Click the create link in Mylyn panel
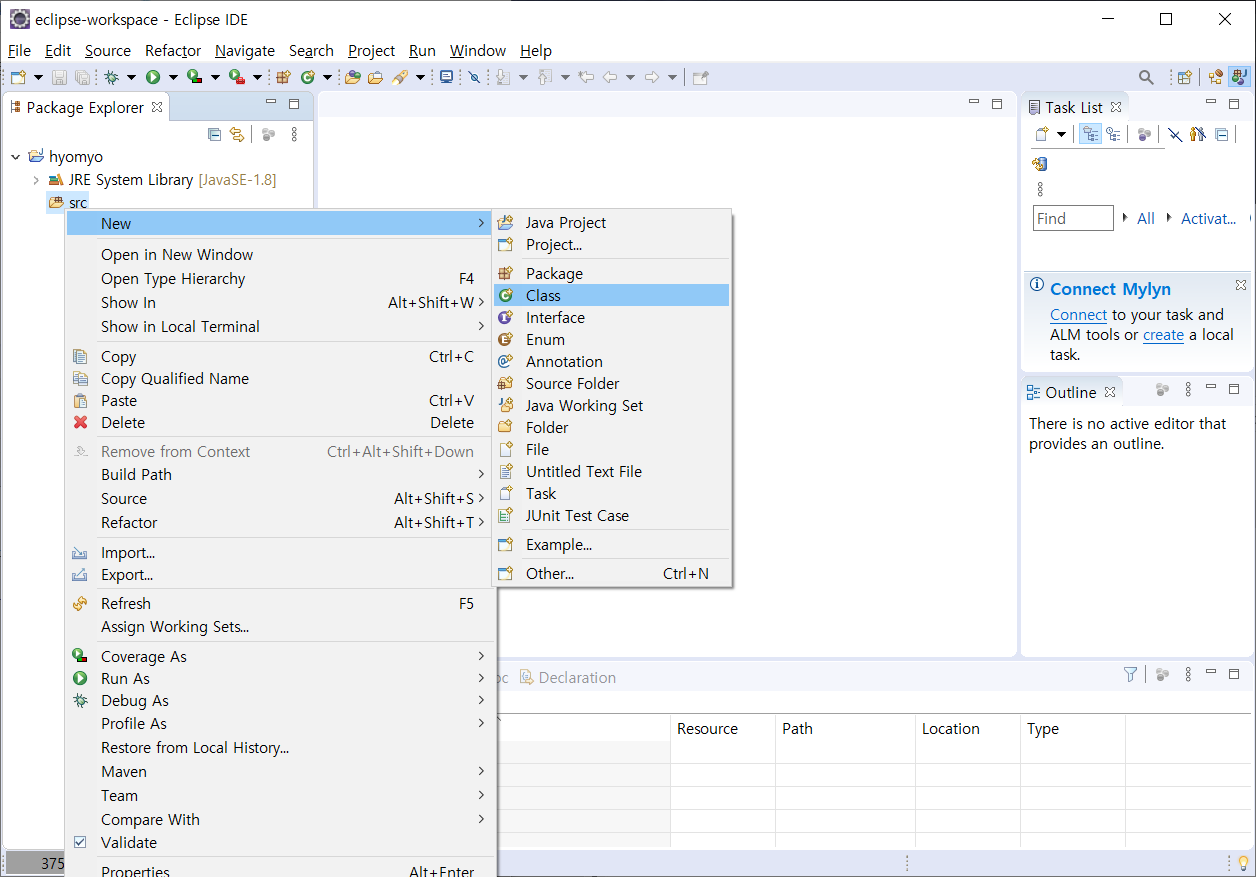1256x877 pixels. [1163, 334]
